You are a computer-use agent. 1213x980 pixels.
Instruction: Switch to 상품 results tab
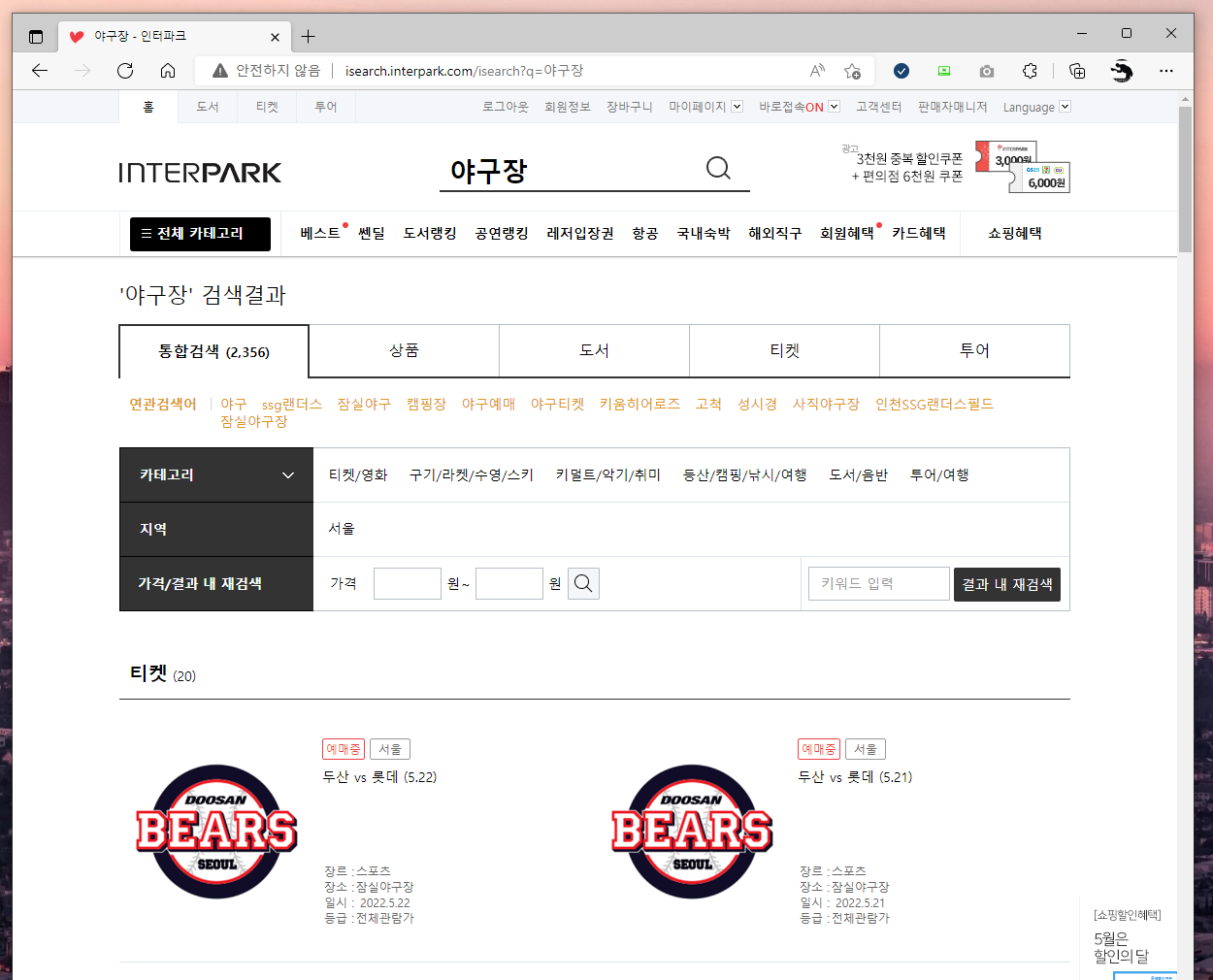[404, 350]
